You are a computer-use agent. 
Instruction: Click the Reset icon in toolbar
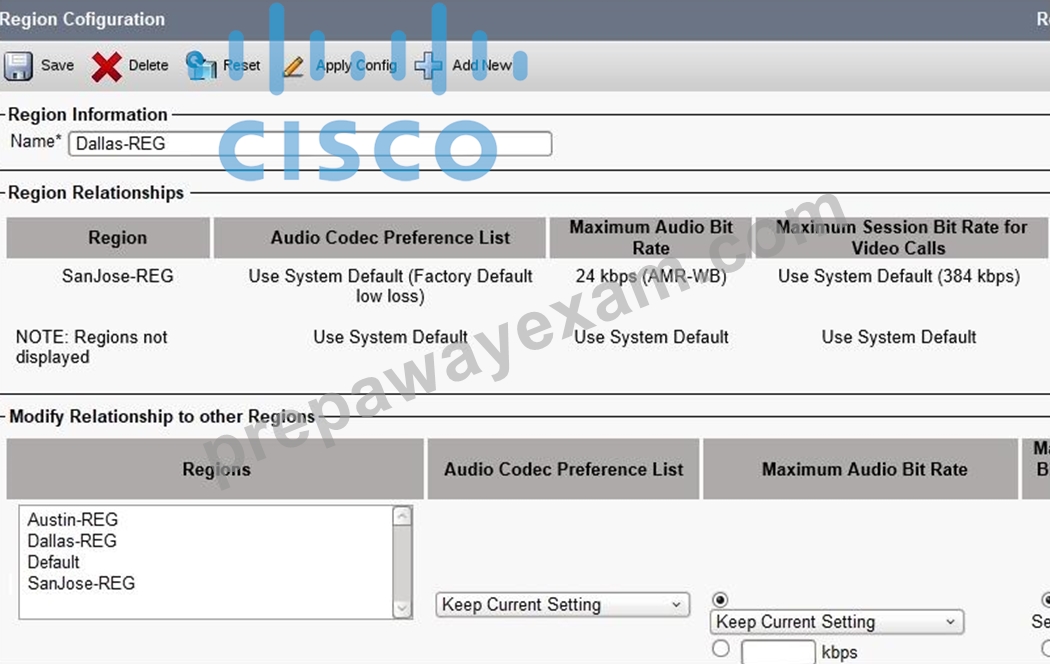(201, 66)
